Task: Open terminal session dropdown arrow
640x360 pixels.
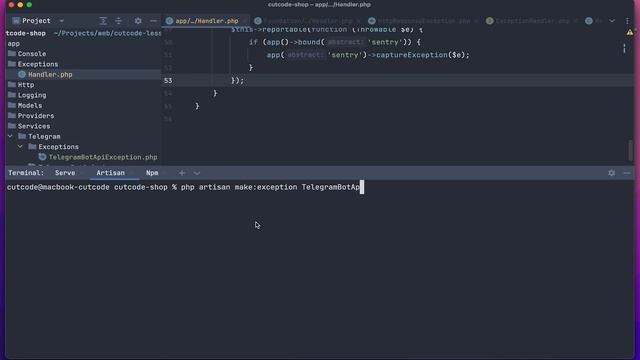Action: 197,173
